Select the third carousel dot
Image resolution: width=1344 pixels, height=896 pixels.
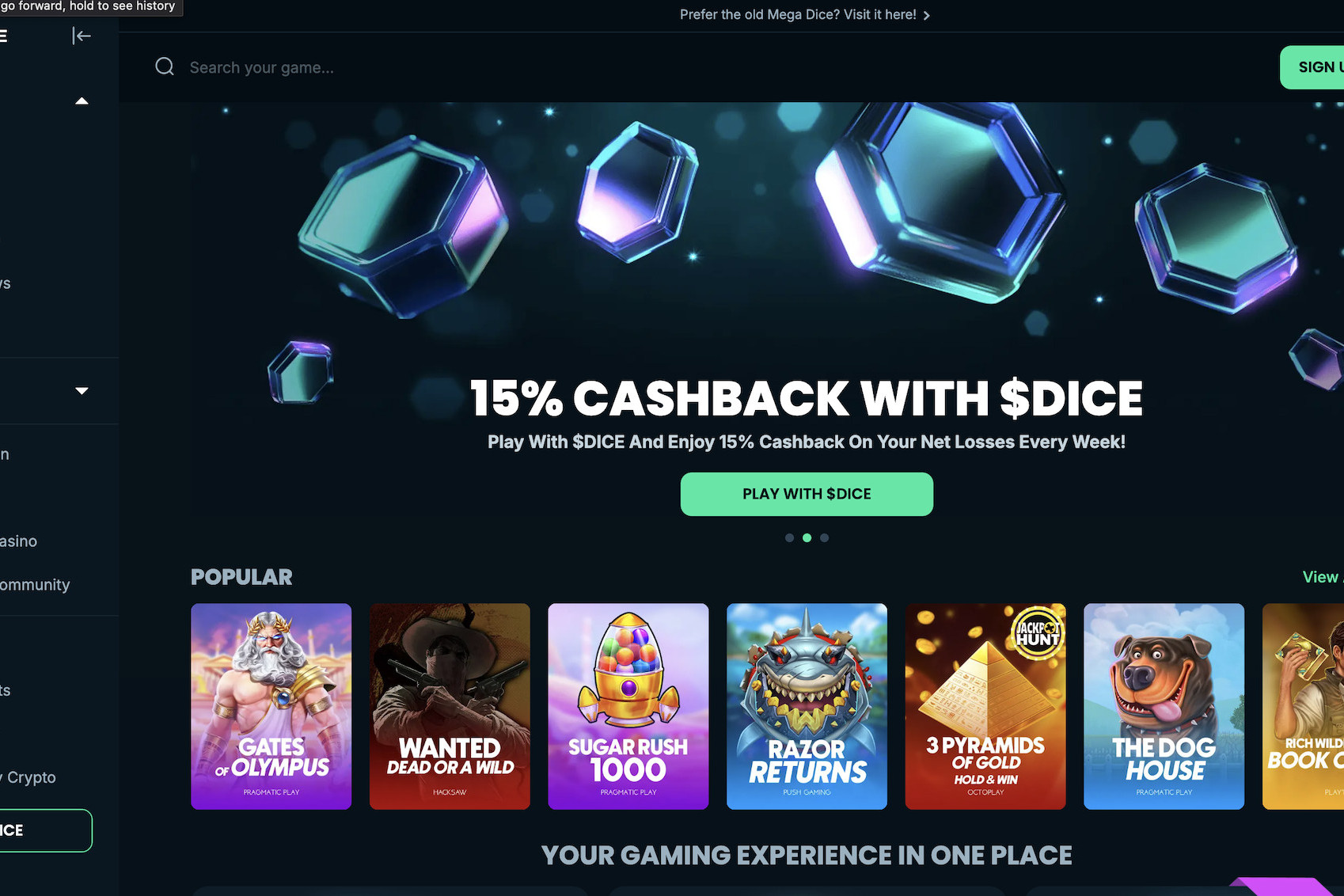pos(824,537)
